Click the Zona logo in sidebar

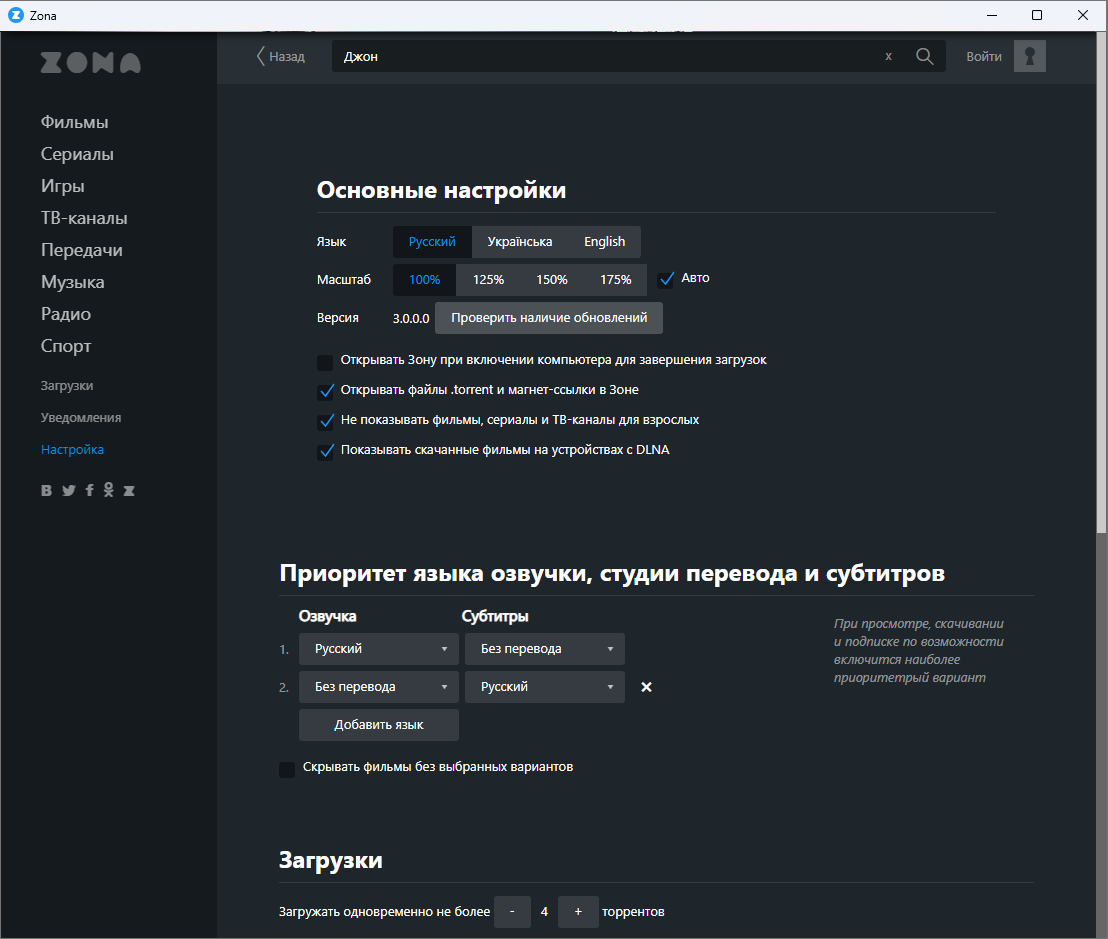90,63
